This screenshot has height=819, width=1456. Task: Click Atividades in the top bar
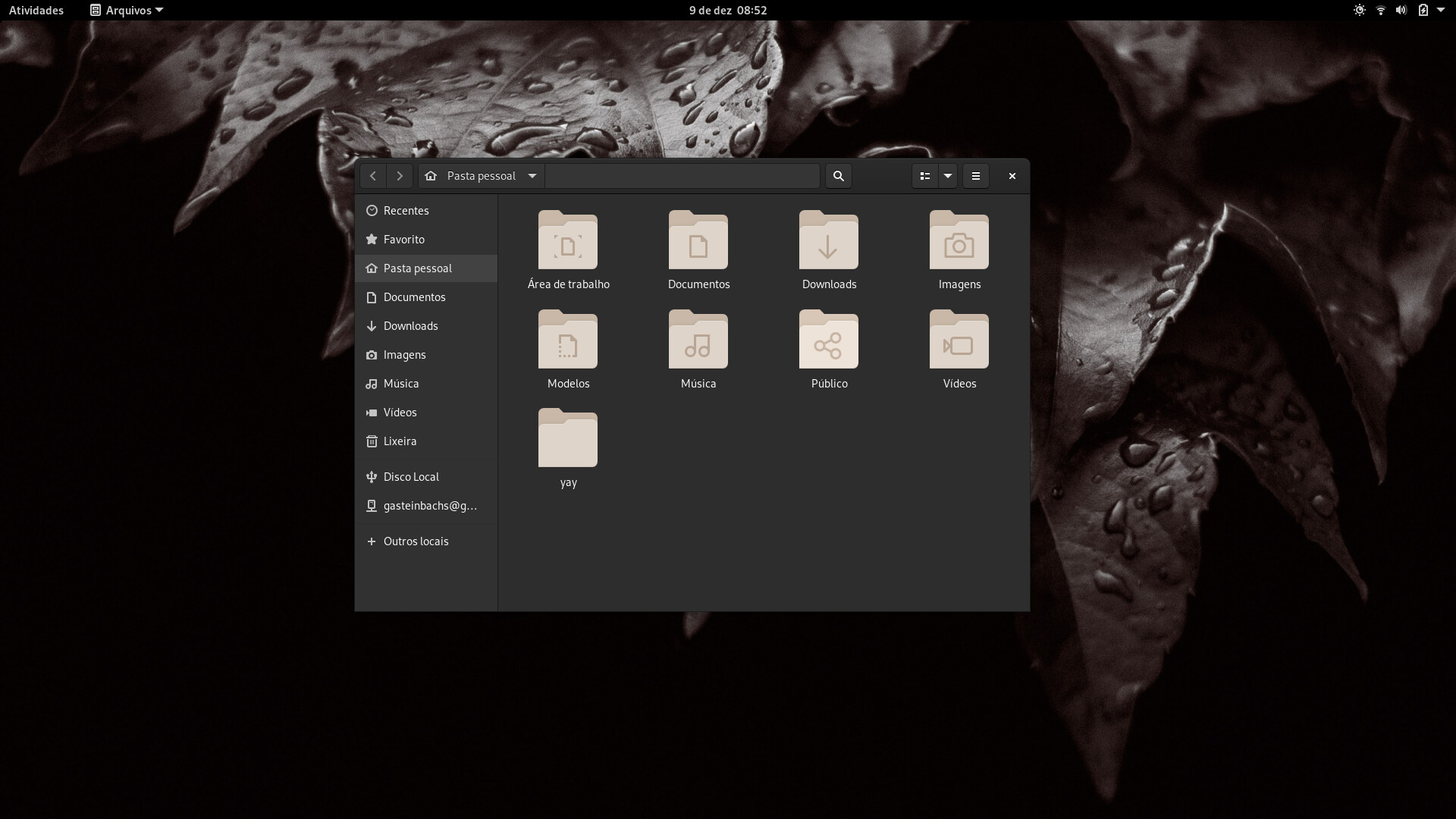click(x=36, y=10)
